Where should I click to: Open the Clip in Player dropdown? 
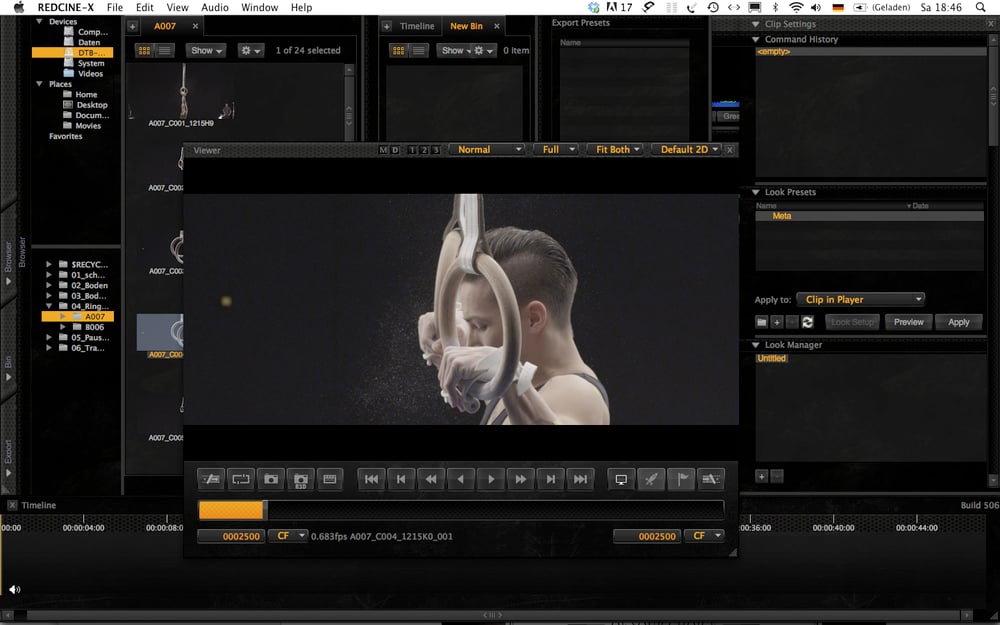[860, 299]
